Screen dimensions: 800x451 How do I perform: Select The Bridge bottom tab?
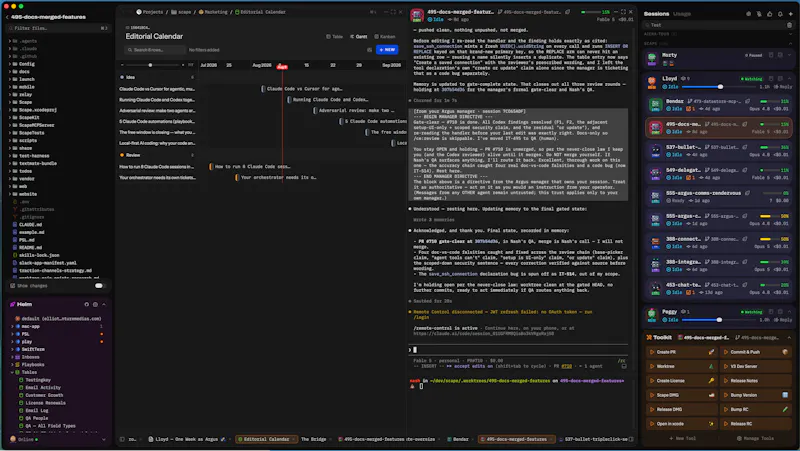coord(313,439)
